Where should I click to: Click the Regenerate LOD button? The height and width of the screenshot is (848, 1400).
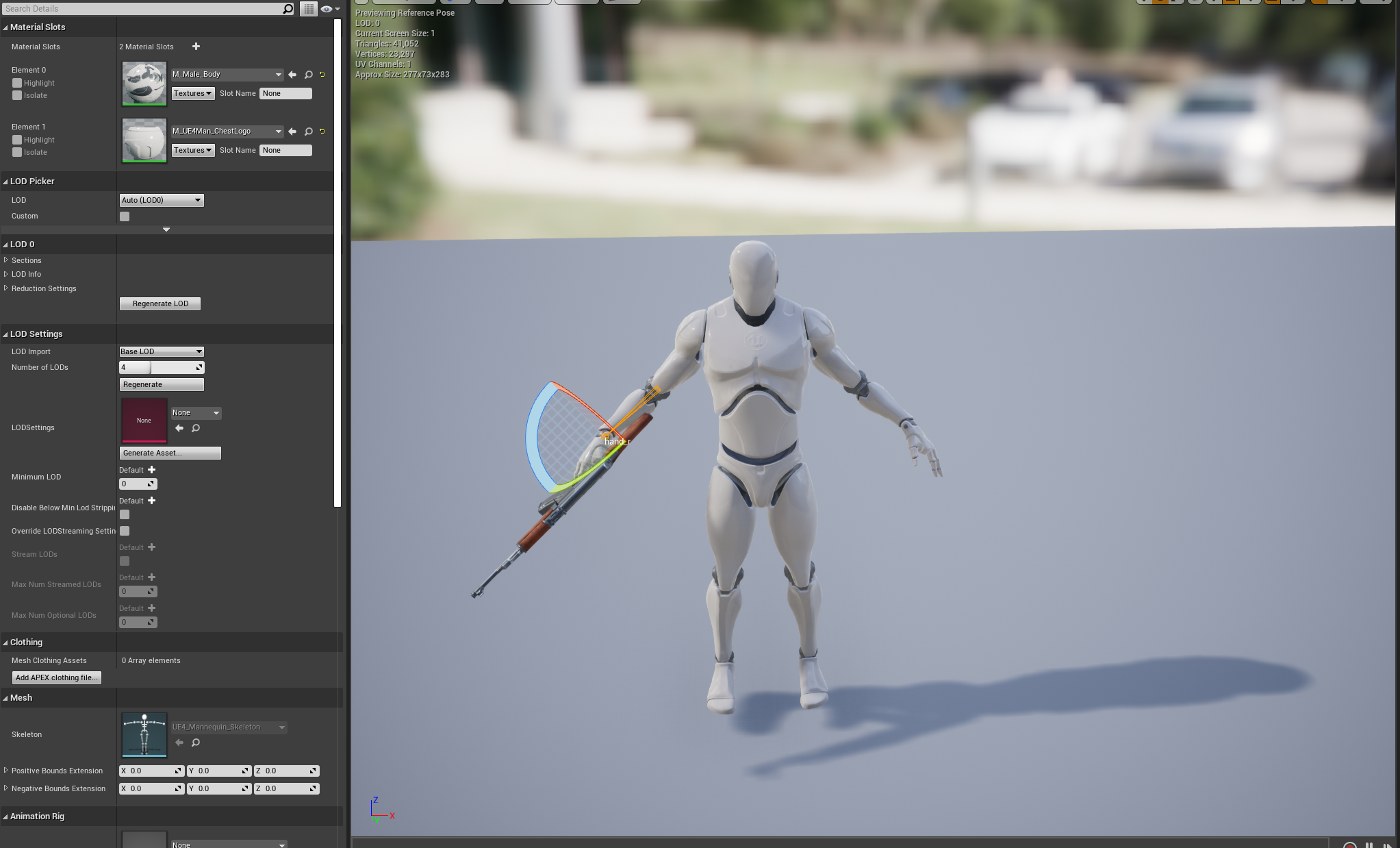click(160, 303)
